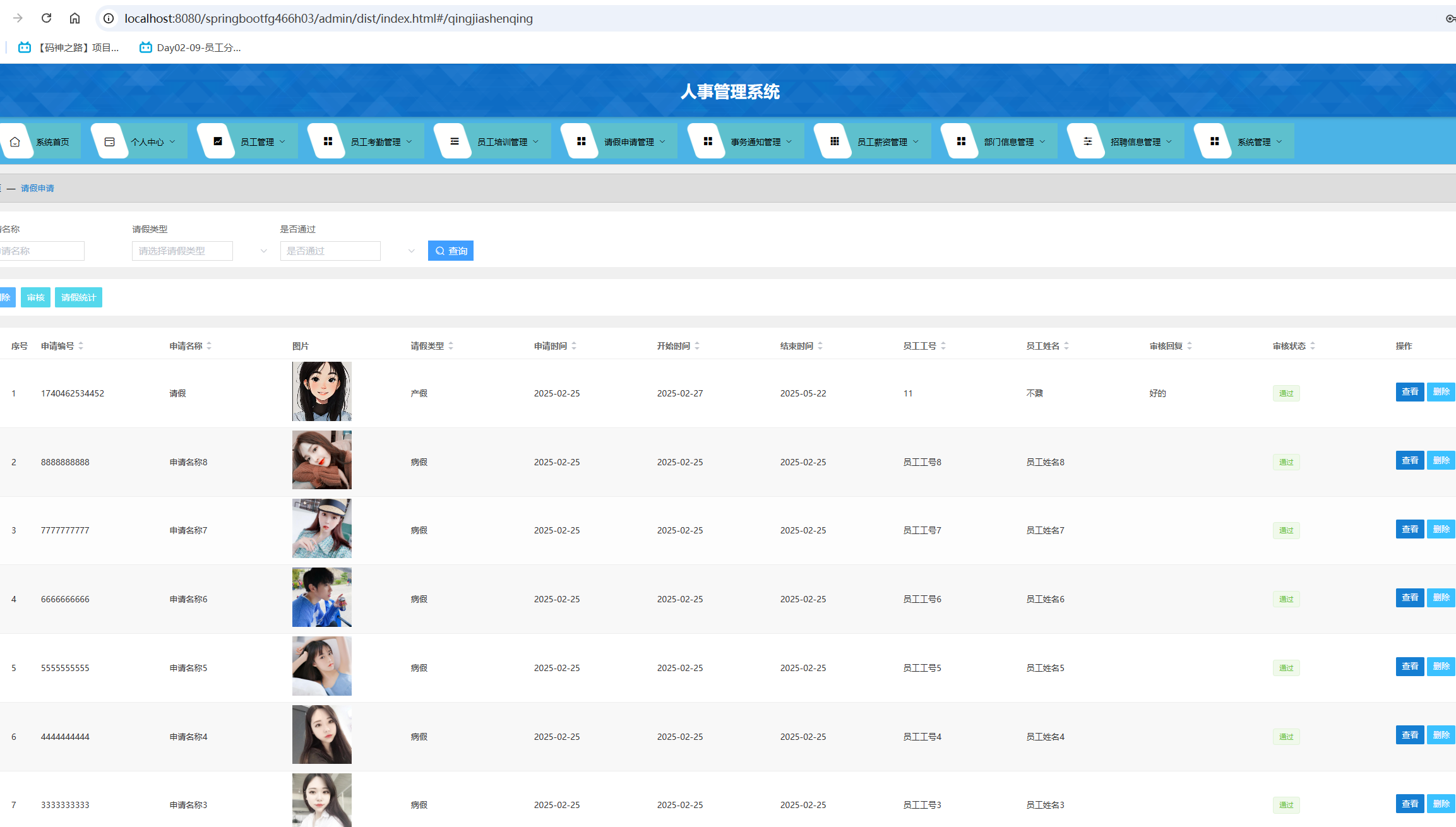This screenshot has height=827, width=1456.
Task: Sort by 申请编号 column arrows
Action: tap(81, 346)
